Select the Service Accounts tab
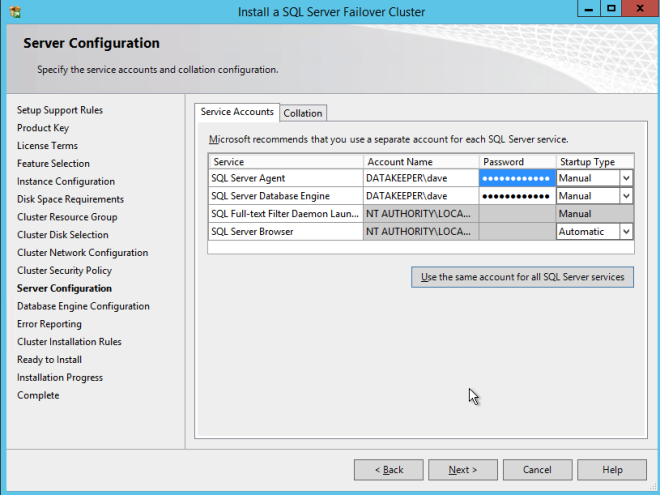This screenshot has width=660, height=495. tap(237, 112)
